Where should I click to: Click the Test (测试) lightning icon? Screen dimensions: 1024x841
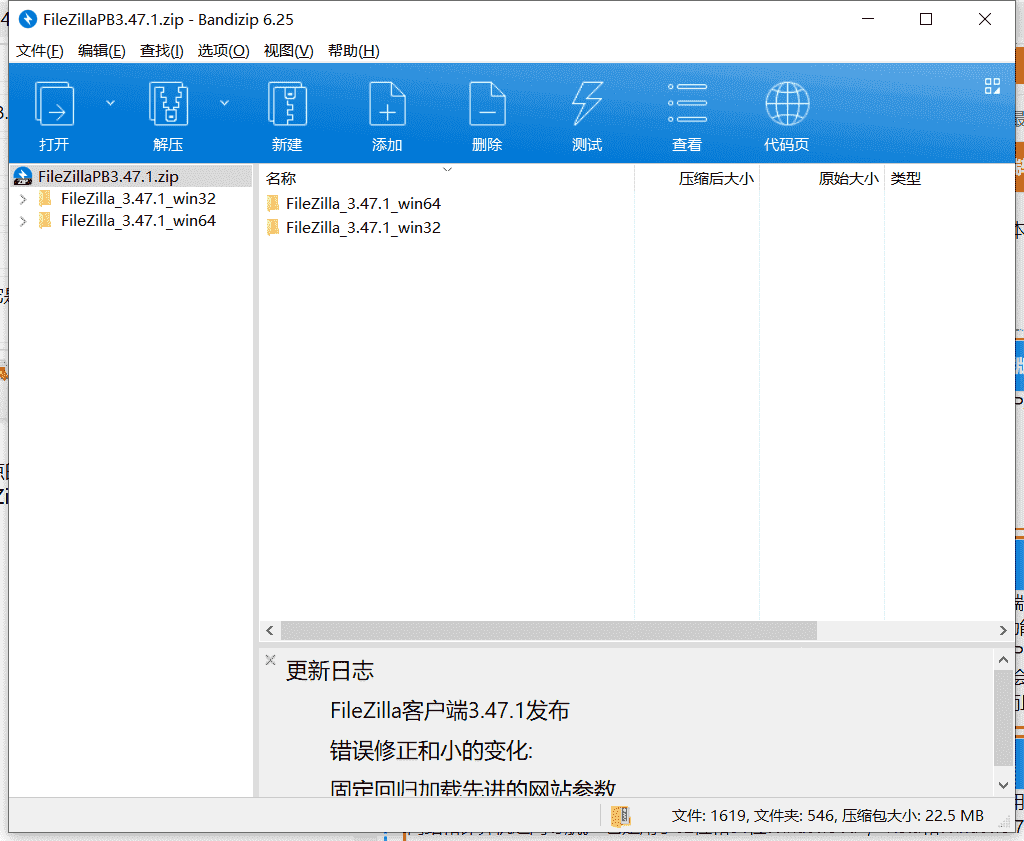coord(587,104)
